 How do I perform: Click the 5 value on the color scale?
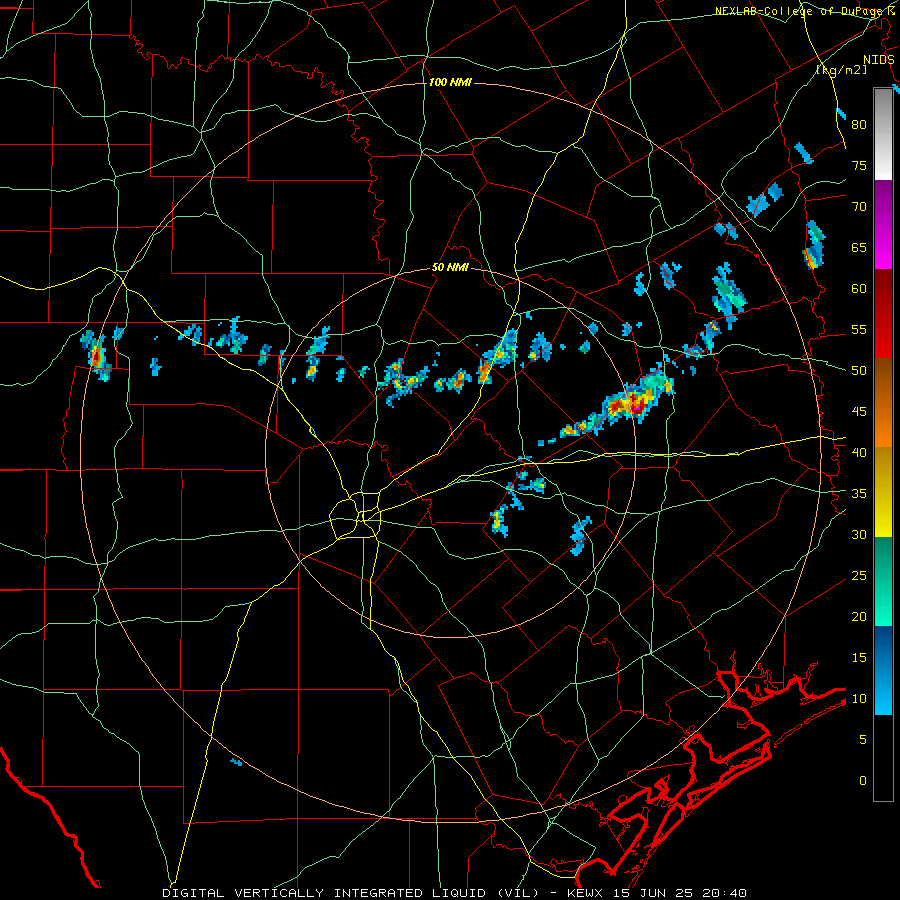pos(863,739)
